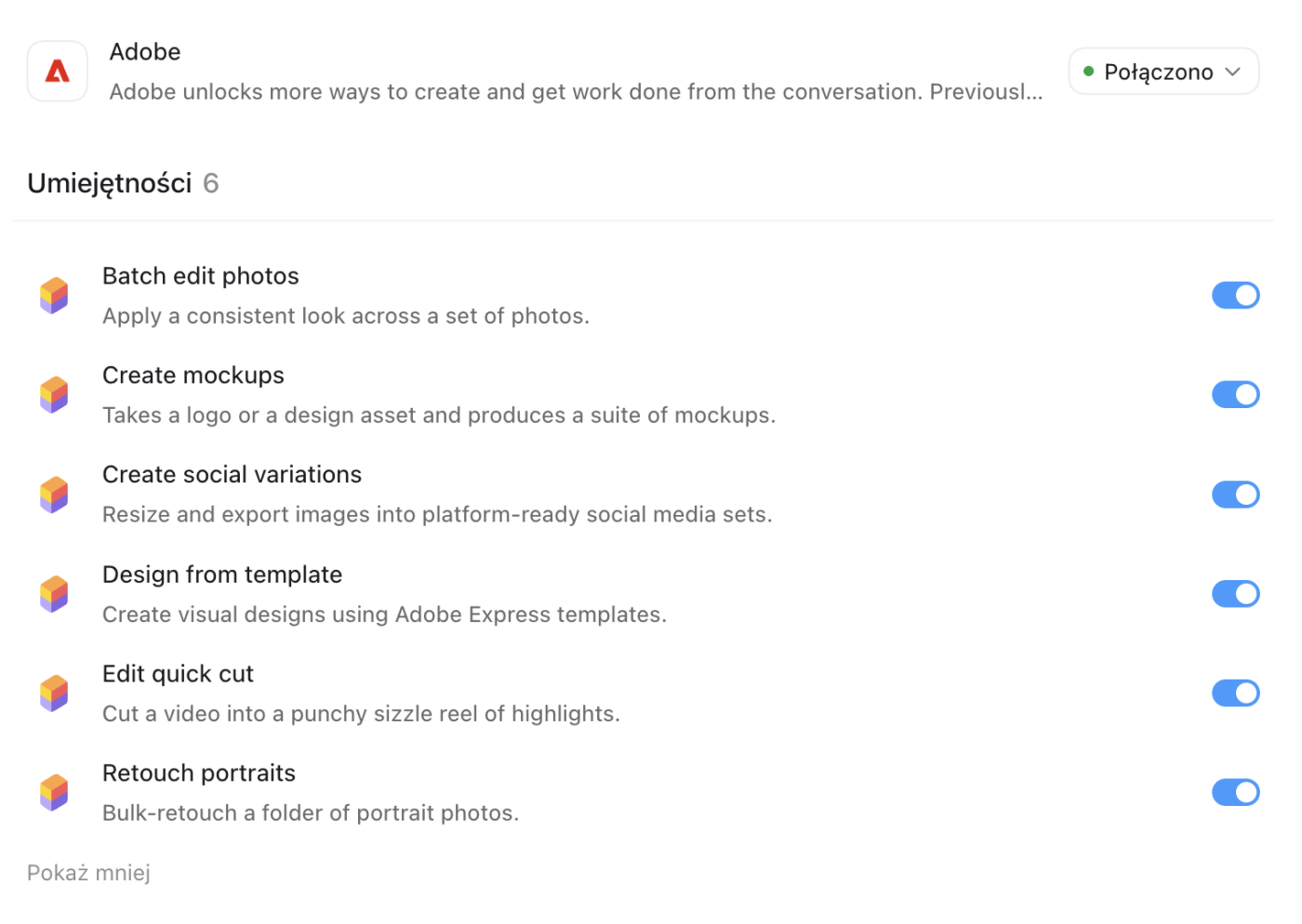Click the Design from template skill icon
Screen dimensions: 1302x924
[x=54, y=594]
